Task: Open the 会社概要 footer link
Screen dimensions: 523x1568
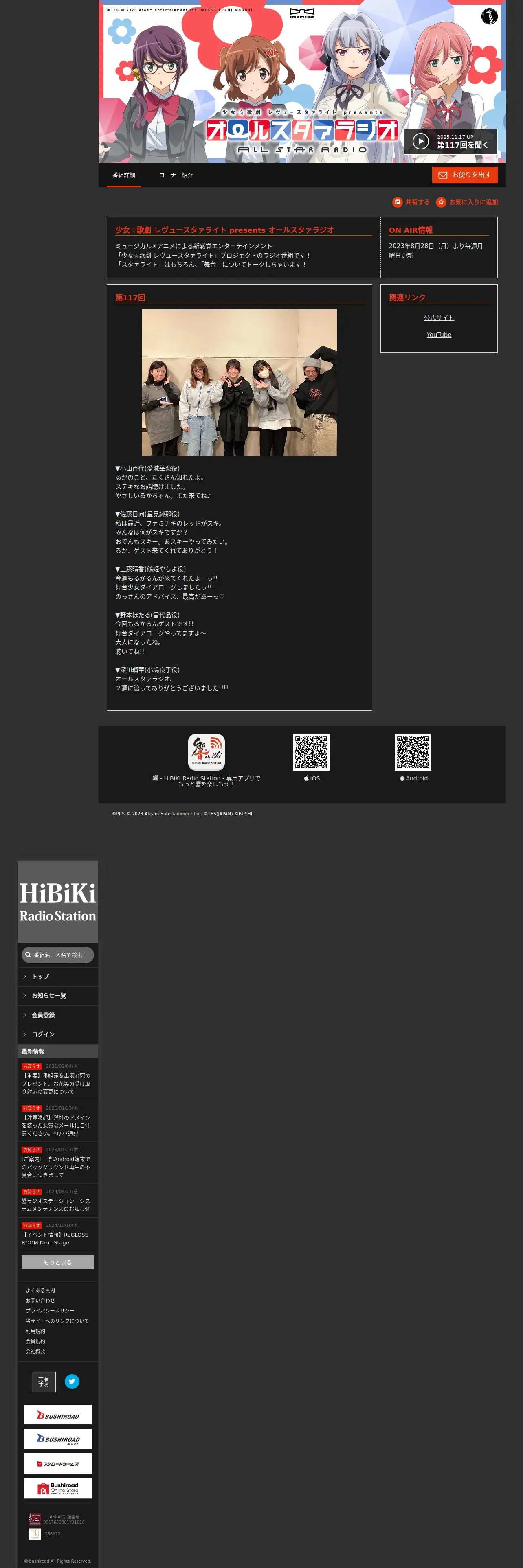Action: (x=35, y=1351)
